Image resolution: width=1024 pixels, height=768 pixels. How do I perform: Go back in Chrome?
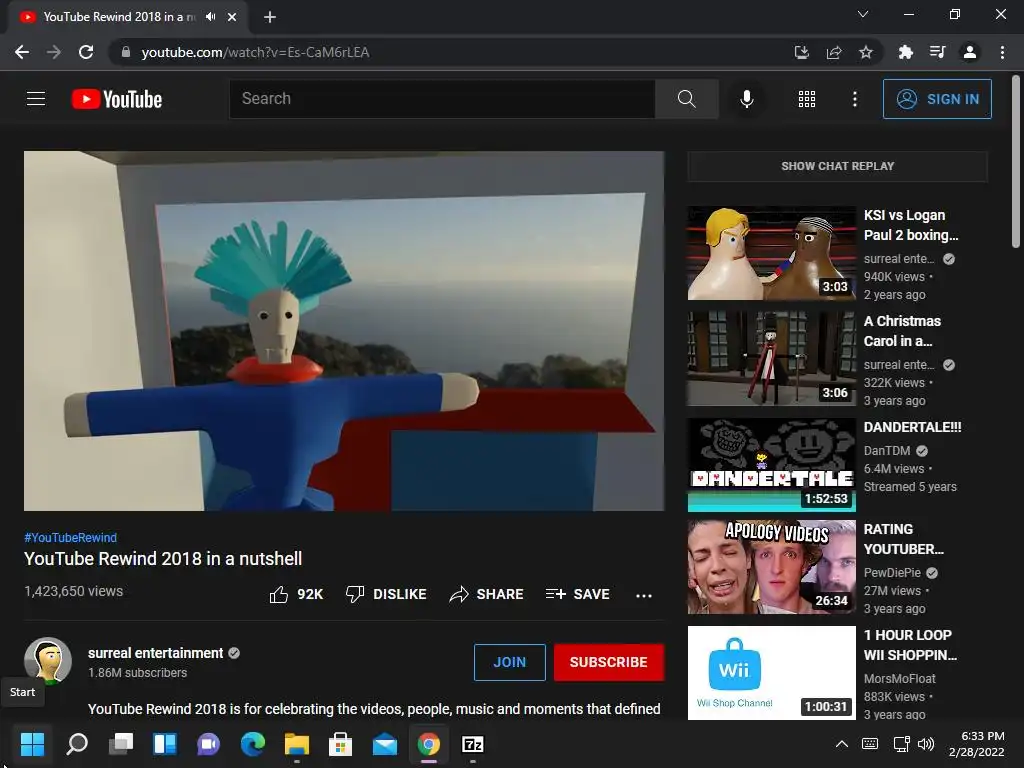coord(22,52)
